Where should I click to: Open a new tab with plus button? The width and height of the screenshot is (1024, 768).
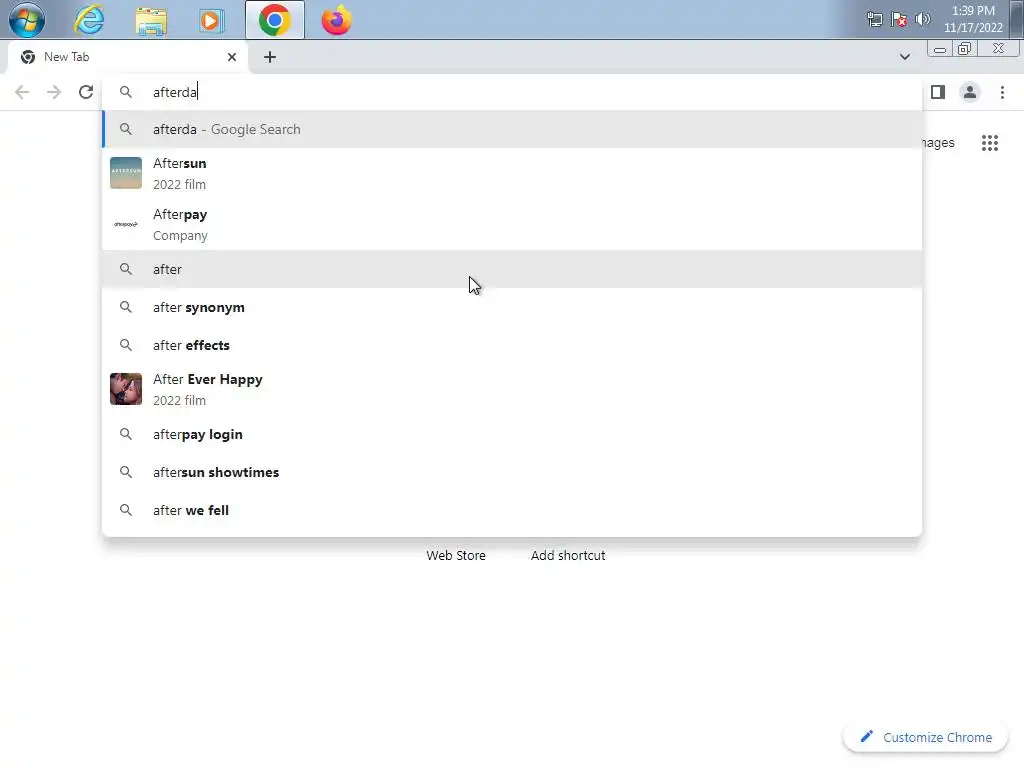tap(270, 57)
